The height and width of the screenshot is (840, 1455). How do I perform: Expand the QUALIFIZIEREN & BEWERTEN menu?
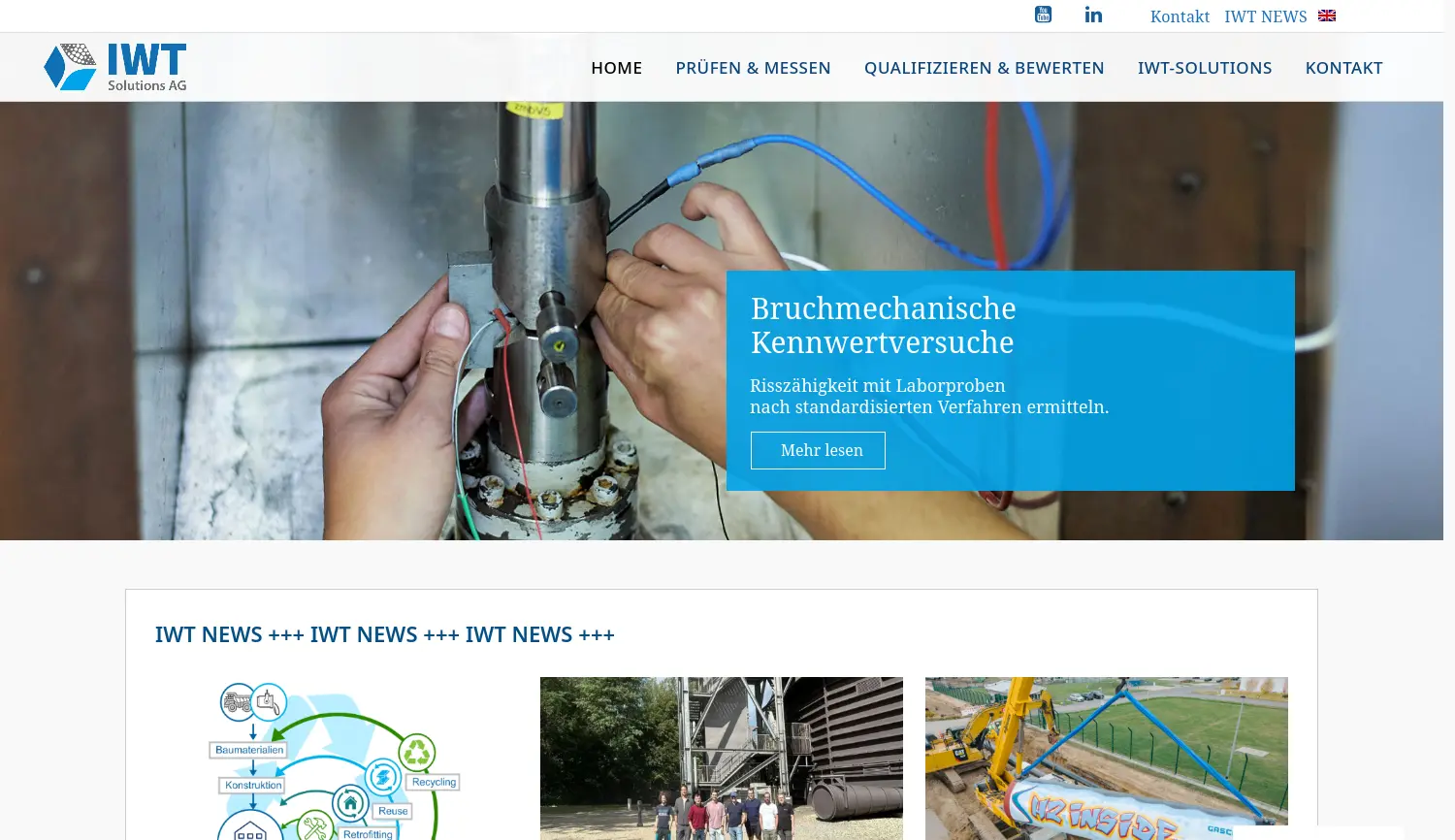click(x=984, y=67)
